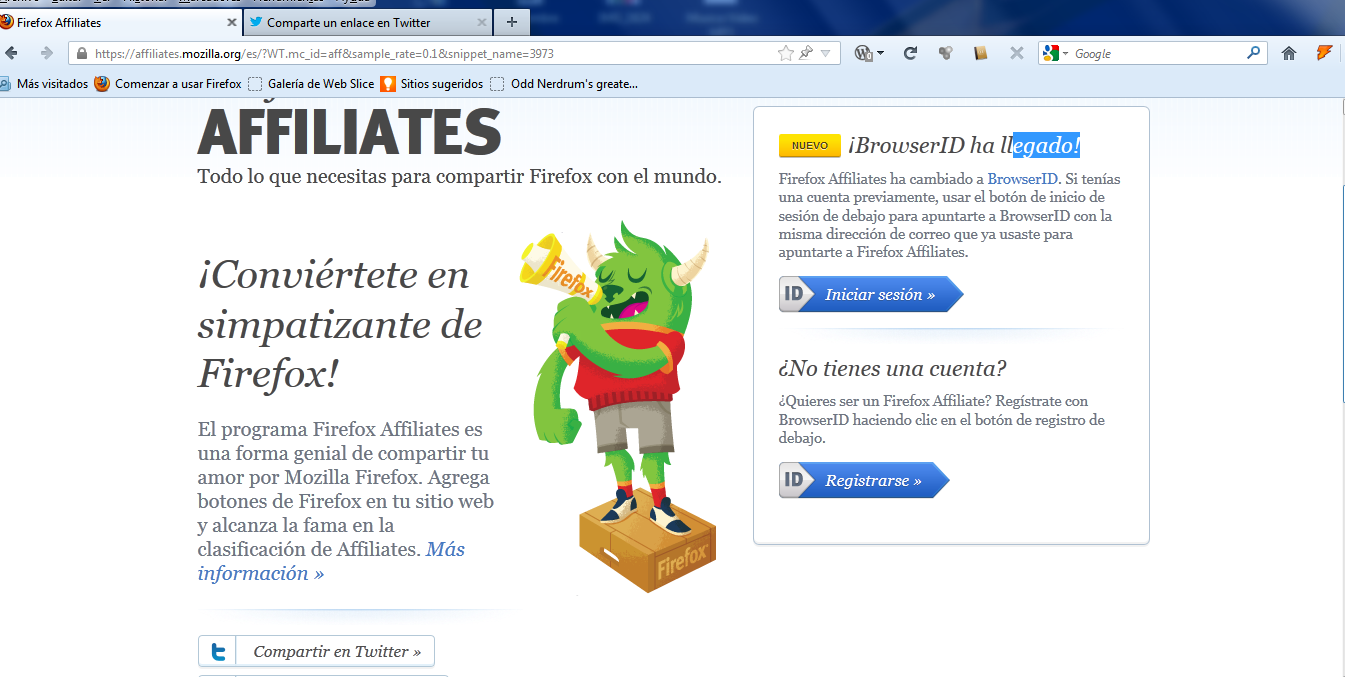Click the ¿No tienes una cuenta? heading
The height and width of the screenshot is (677, 1351).
coord(893,368)
